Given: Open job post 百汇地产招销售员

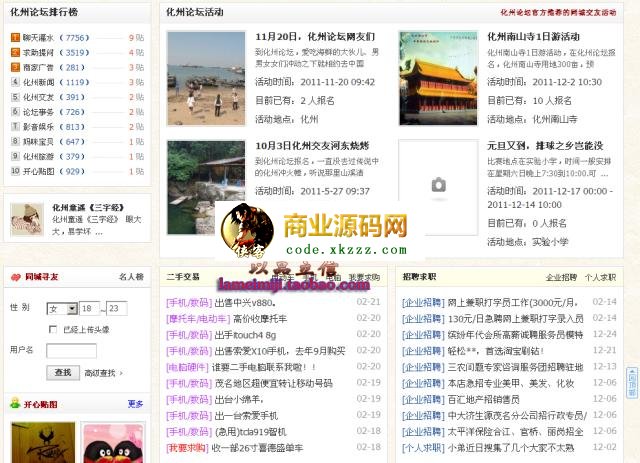Looking at the screenshot, I should (484, 399).
